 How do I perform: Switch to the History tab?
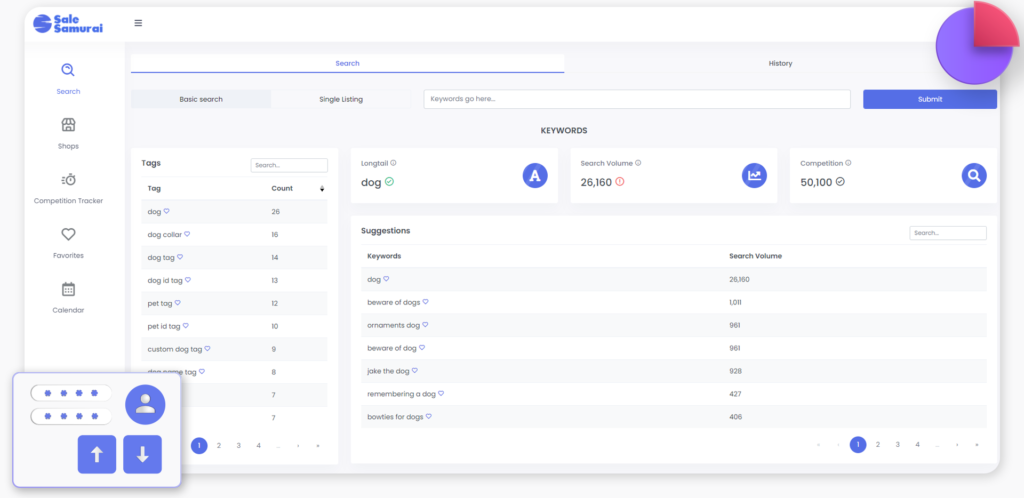coord(780,63)
